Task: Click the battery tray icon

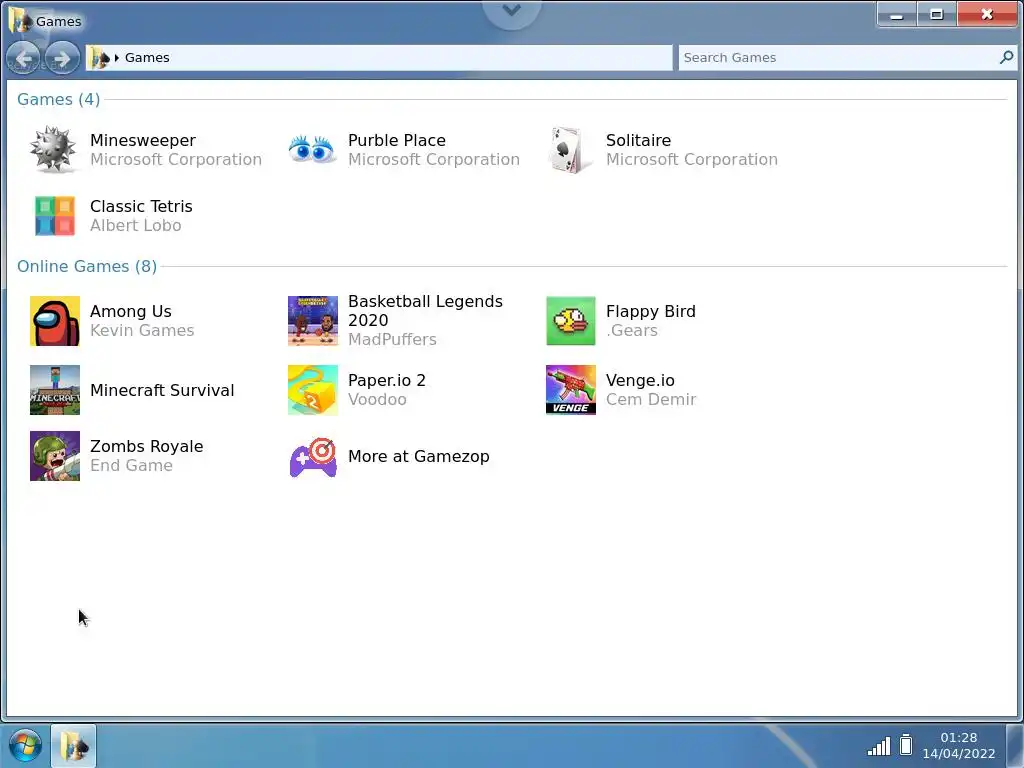Action: pos(906,745)
